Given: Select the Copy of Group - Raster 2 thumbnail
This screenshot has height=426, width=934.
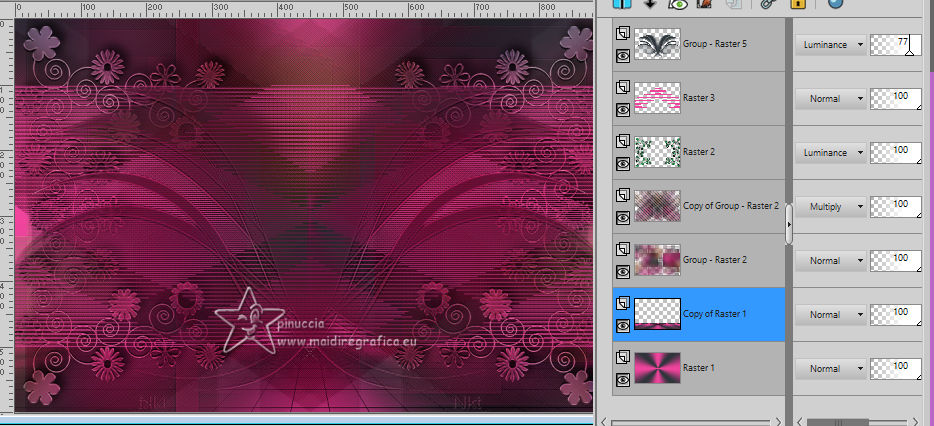Looking at the screenshot, I should [658, 206].
